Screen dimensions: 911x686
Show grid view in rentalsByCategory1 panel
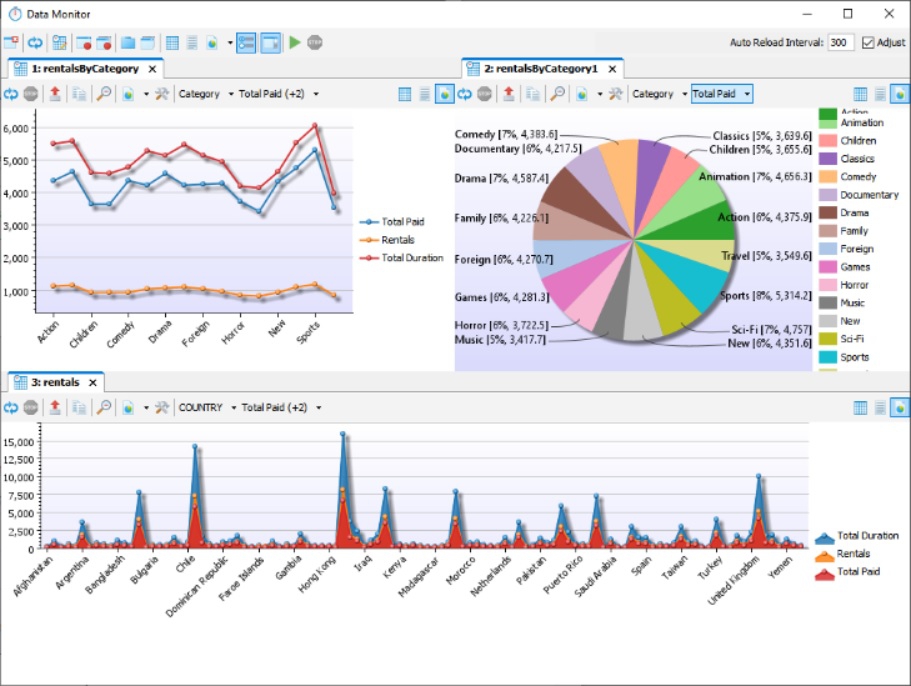pos(860,94)
